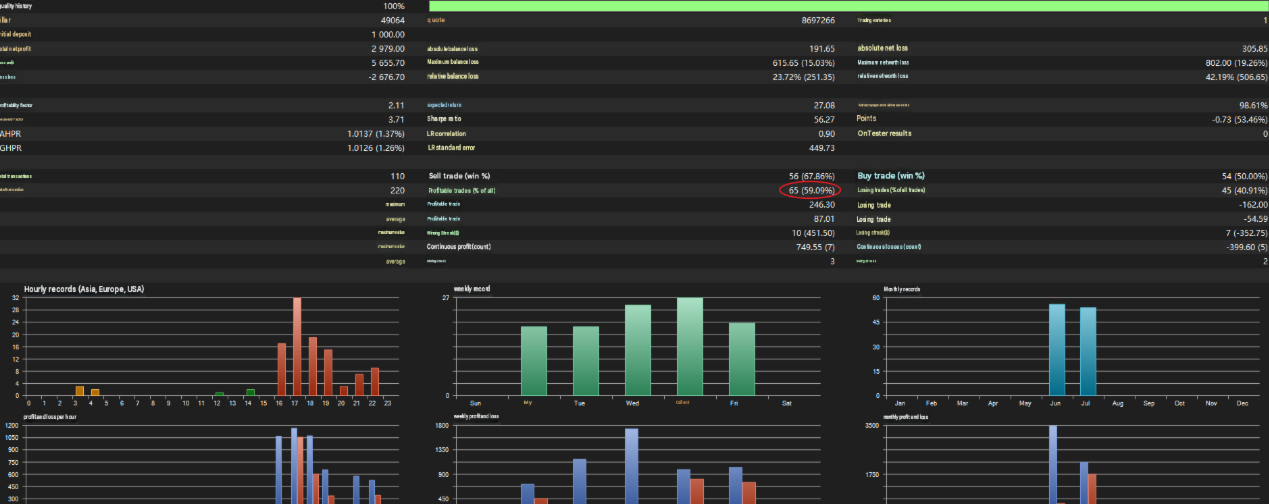The image size is (1269, 504).
Task: Click the LR standard error value 449.73
Action: 823,147
